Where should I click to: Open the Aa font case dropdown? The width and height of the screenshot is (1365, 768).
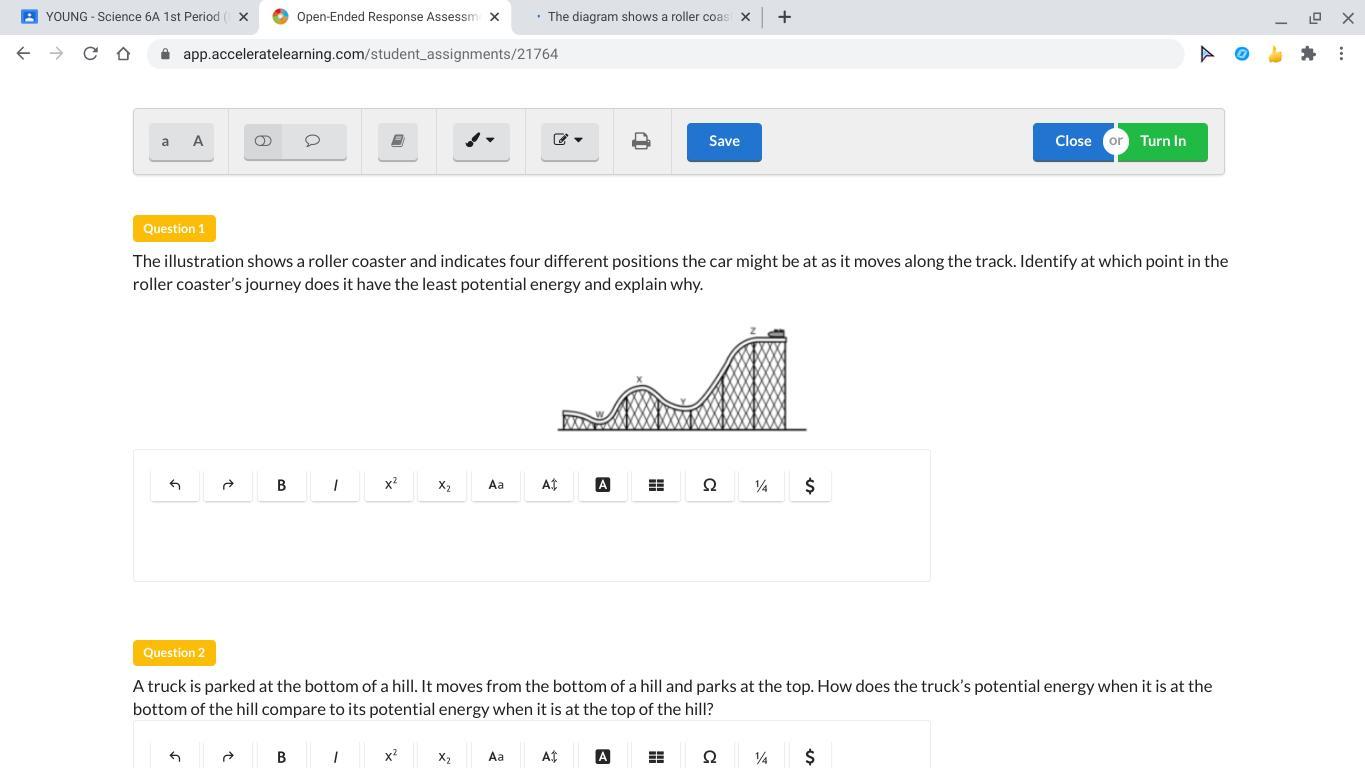point(496,485)
